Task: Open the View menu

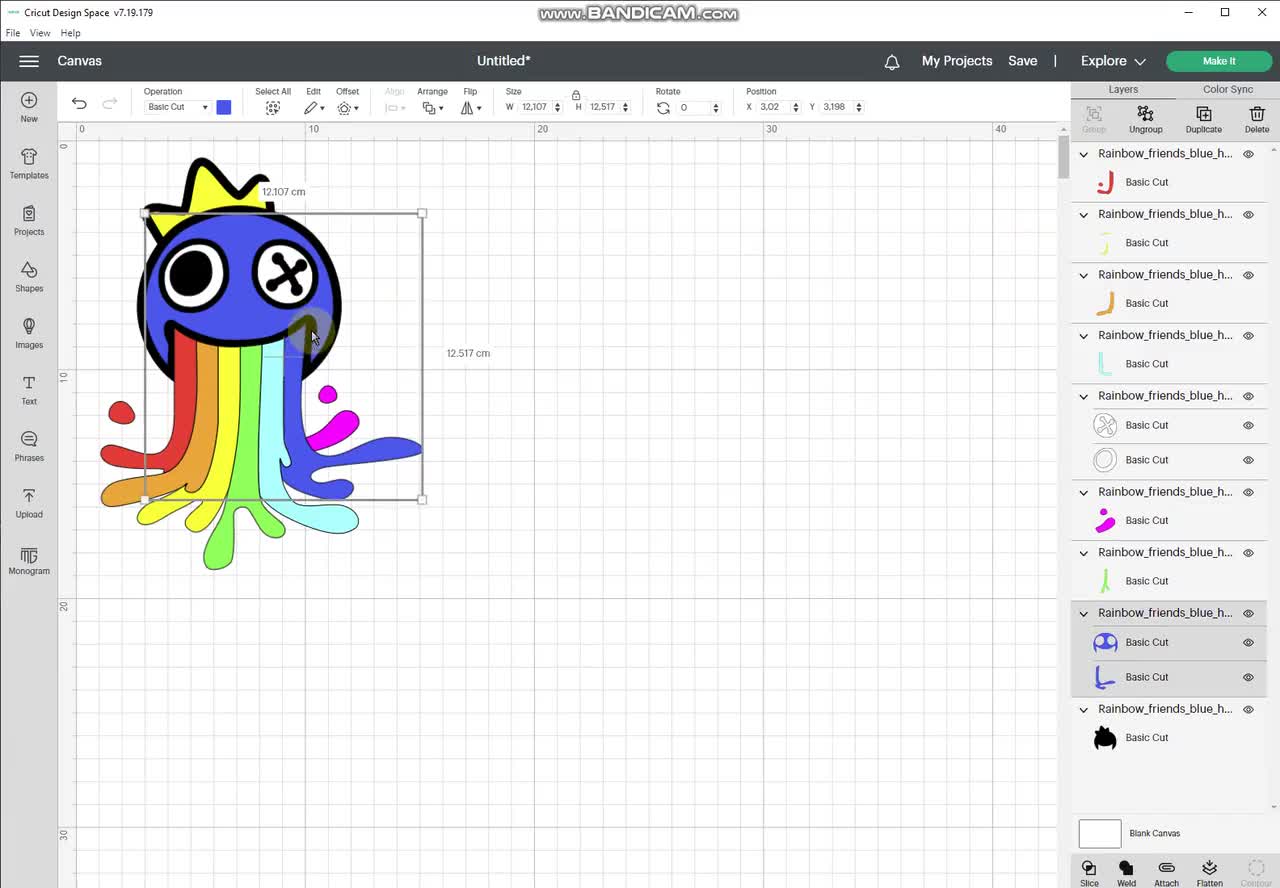Action: point(40,33)
